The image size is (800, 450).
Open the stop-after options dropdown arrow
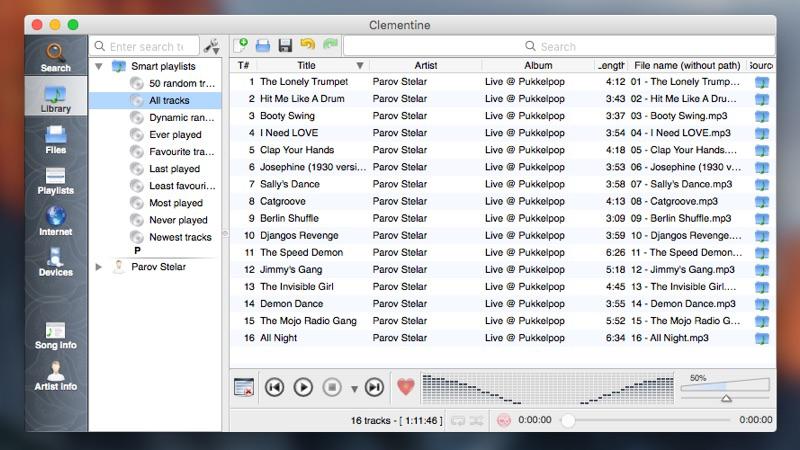pyautogui.click(x=354, y=389)
